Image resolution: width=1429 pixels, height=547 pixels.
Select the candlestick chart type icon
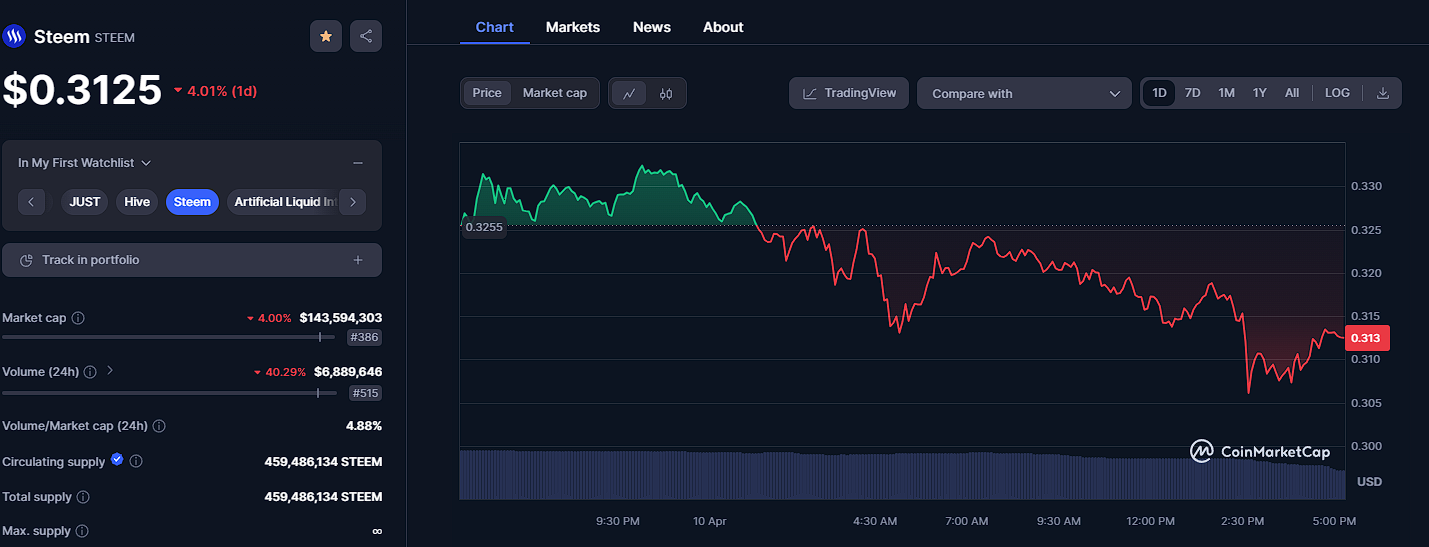point(666,93)
